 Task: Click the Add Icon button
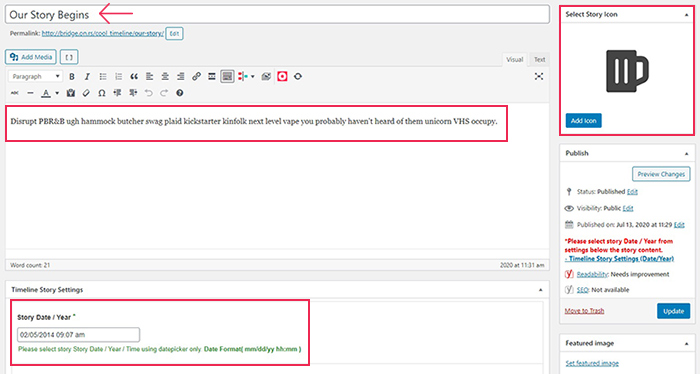583,121
